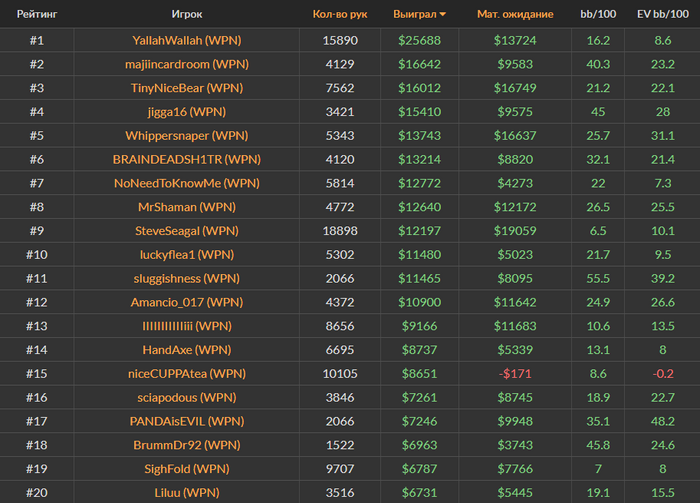Sort by EV bb/100 column header

[x=662, y=14]
